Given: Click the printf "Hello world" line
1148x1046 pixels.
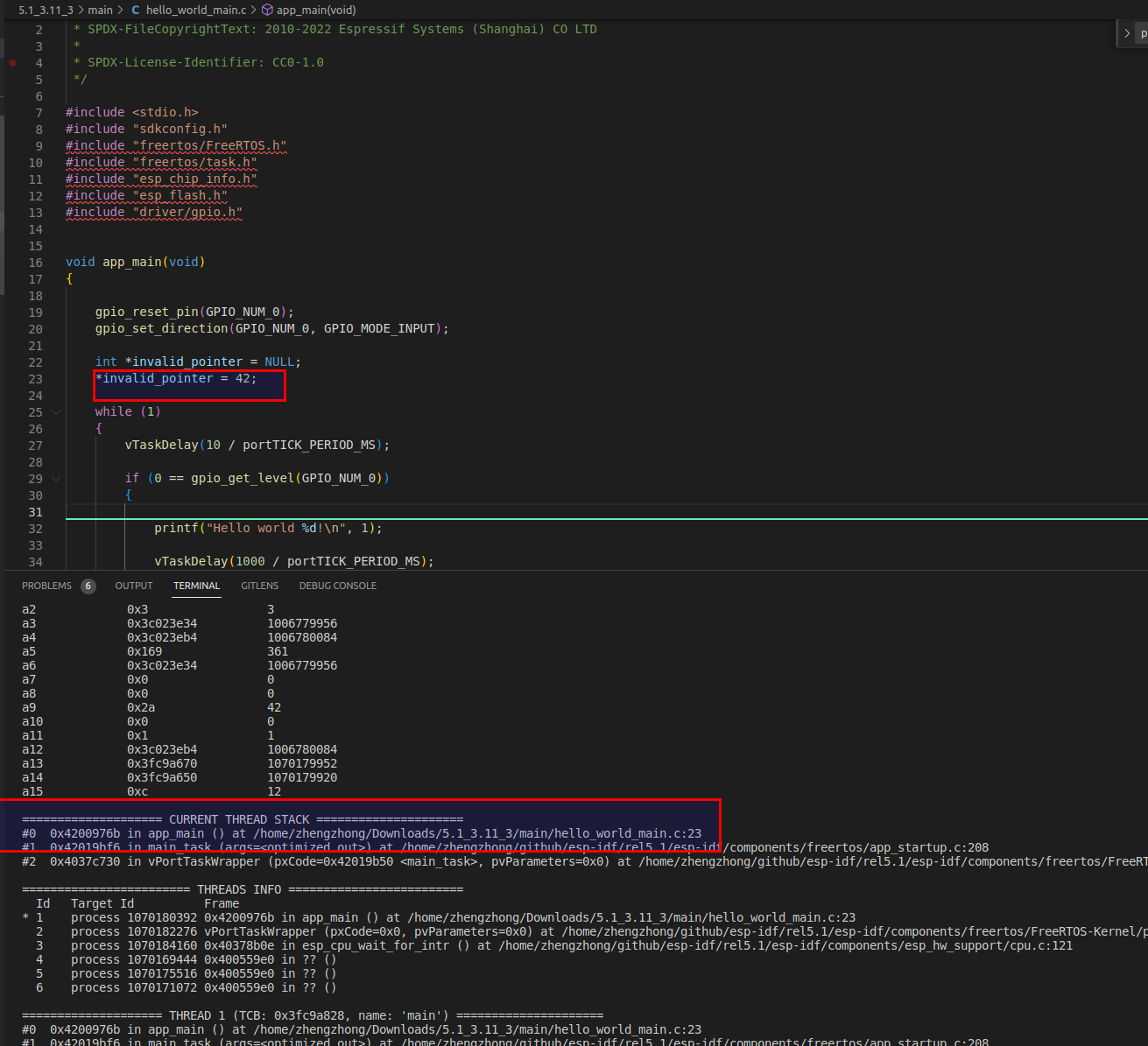Looking at the screenshot, I should click(268, 528).
